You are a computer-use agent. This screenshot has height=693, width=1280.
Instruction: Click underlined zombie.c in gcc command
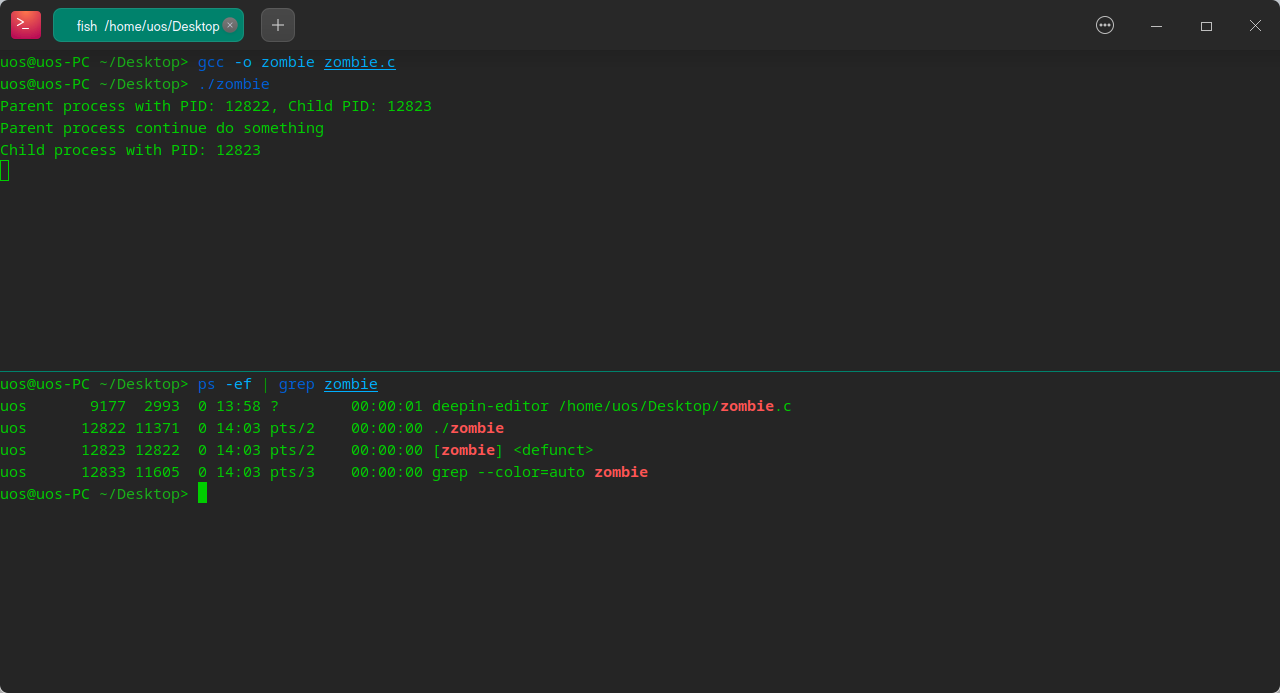click(359, 62)
